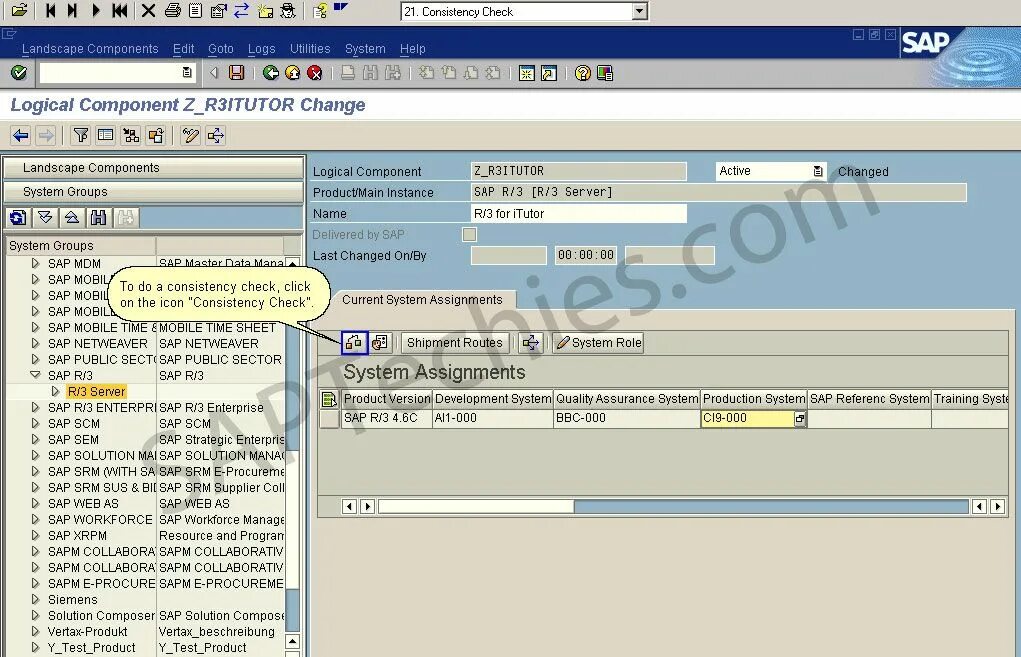Click the tutor open folder icon
The image size is (1021, 657).
point(20,10)
